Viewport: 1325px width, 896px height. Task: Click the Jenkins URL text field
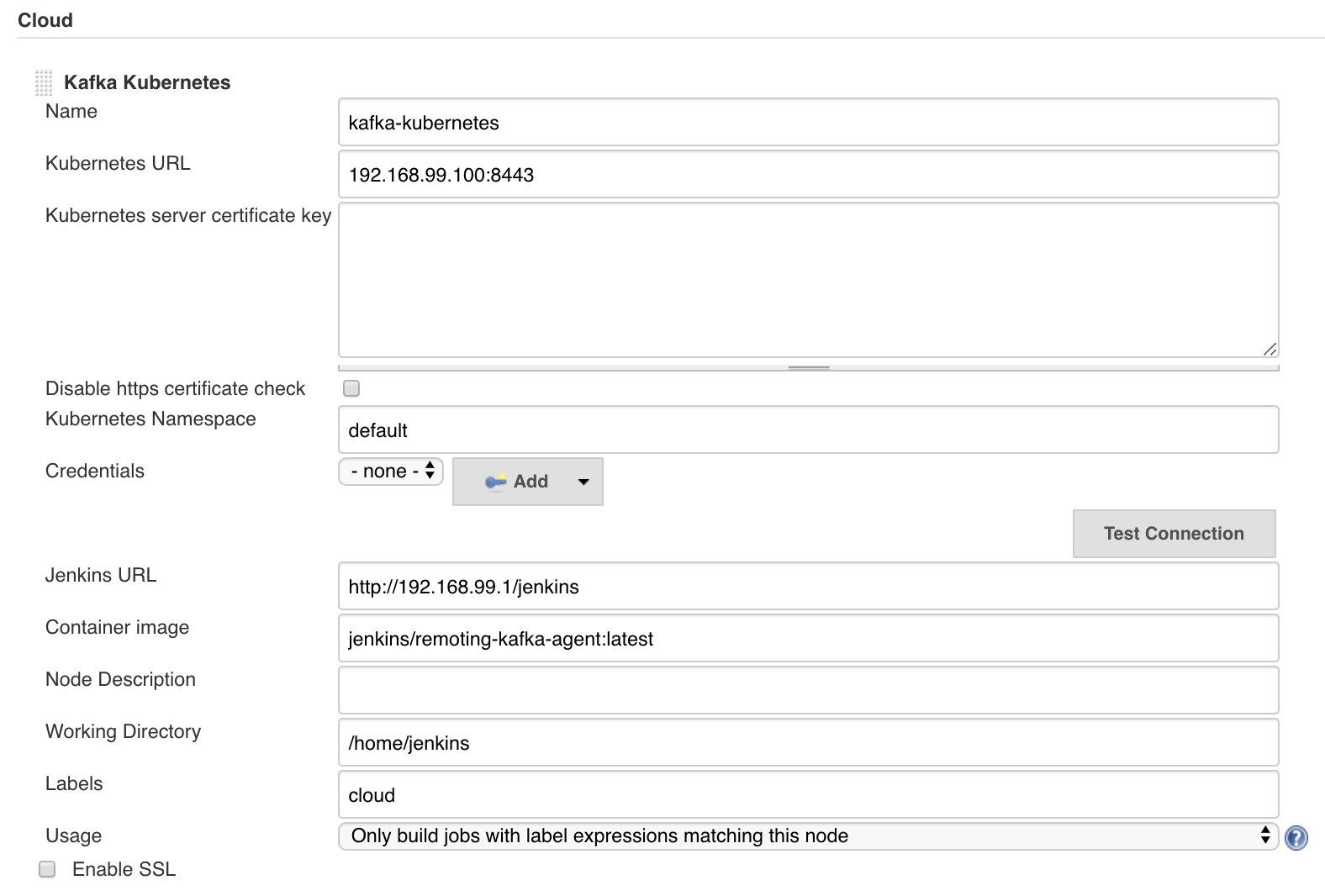coord(808,587)
